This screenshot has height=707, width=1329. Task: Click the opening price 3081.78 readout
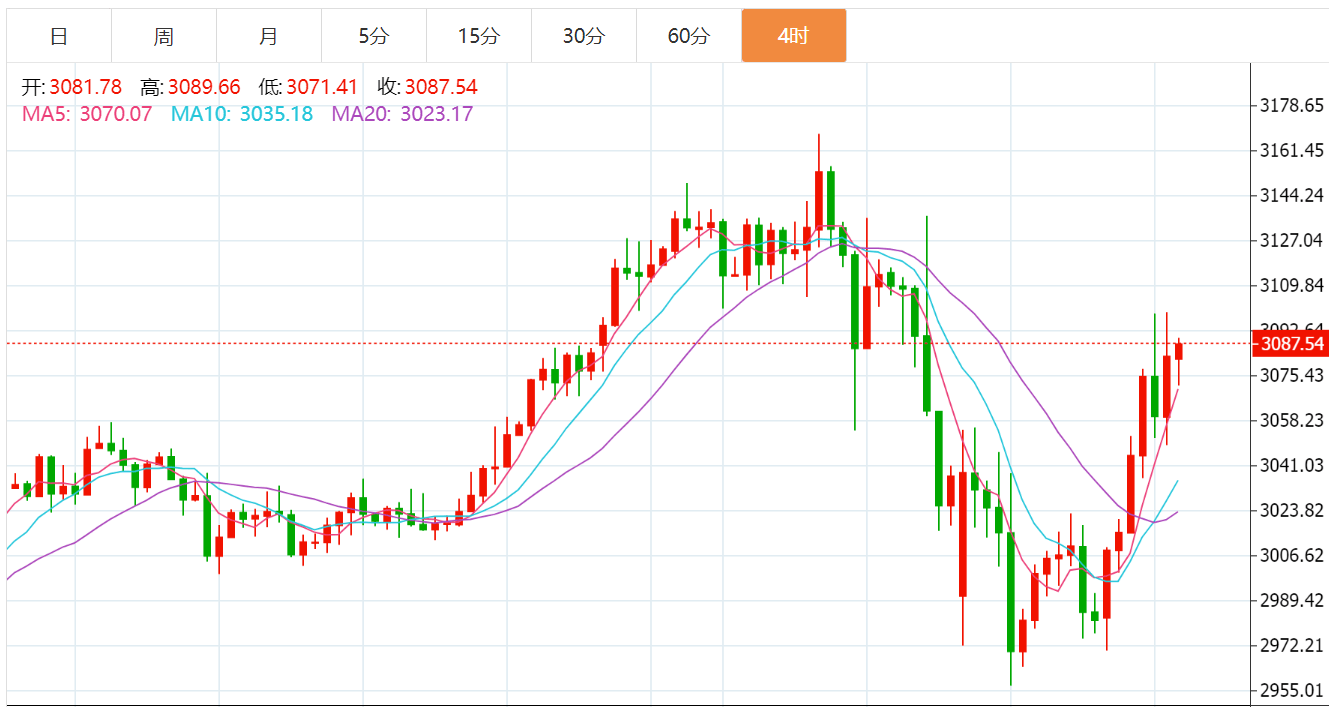pyautogui.click(x=85, y=88)
